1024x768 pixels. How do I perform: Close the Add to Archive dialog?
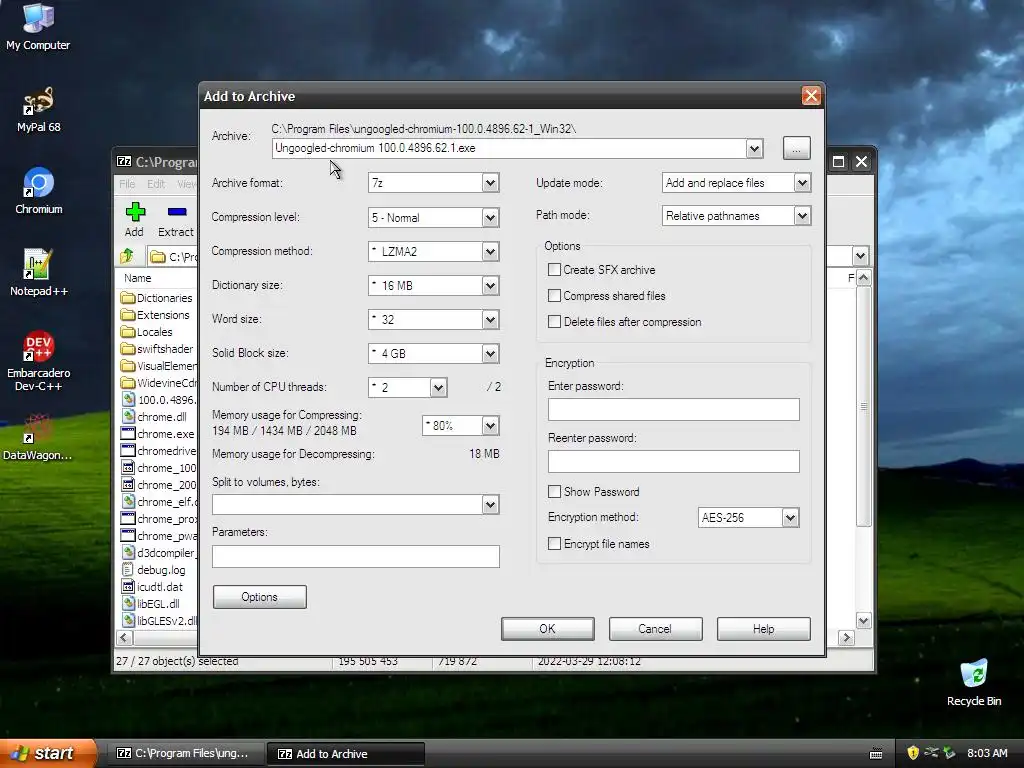[x=811, y=96]
